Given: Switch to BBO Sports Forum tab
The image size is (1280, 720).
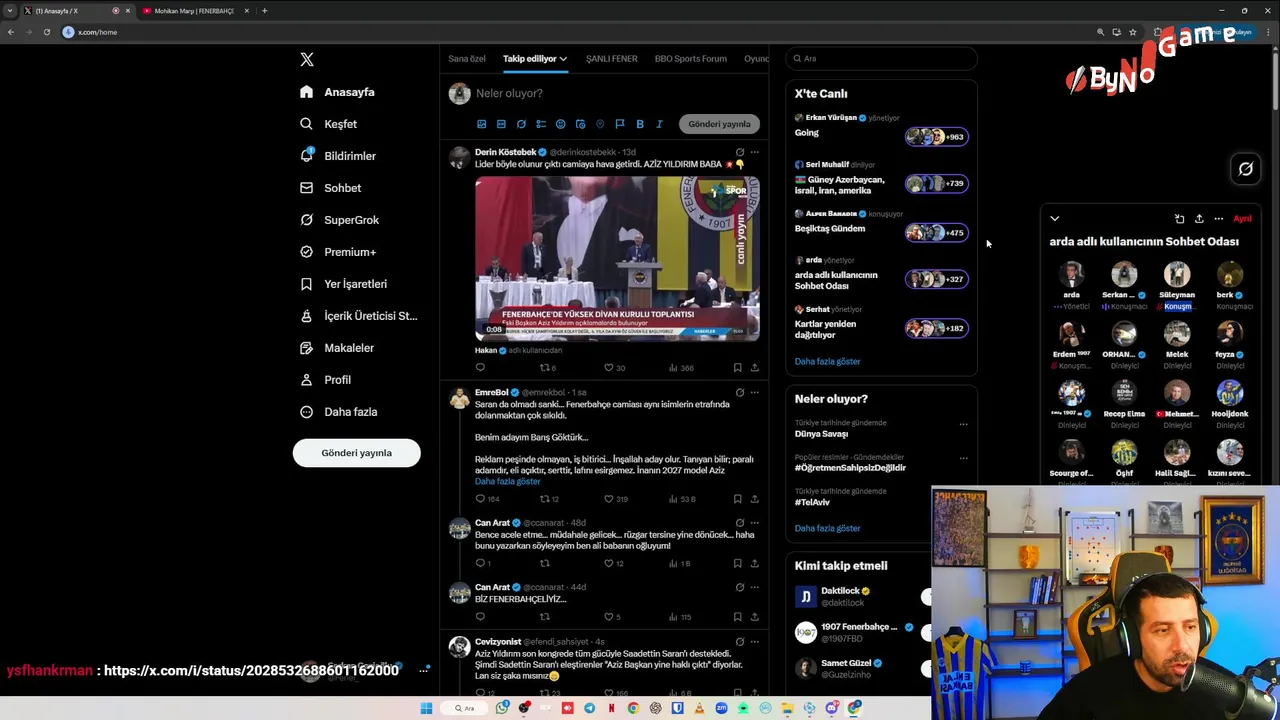Looking at the screenshot, I should pos(690,59).
